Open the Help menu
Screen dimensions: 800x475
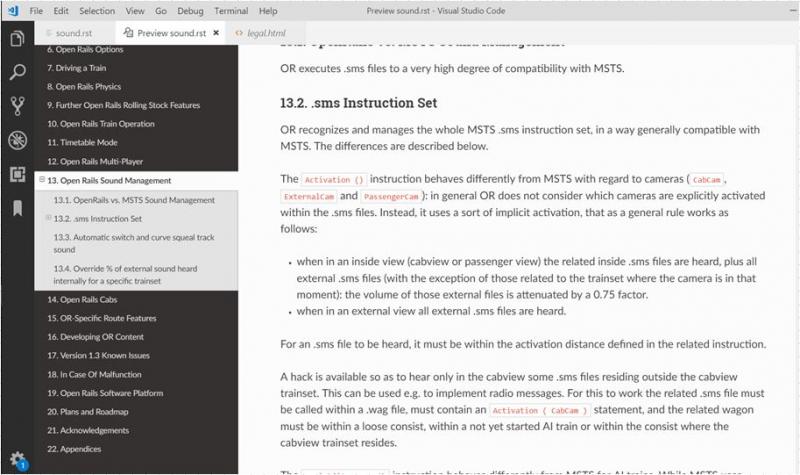tap(268, 11)
